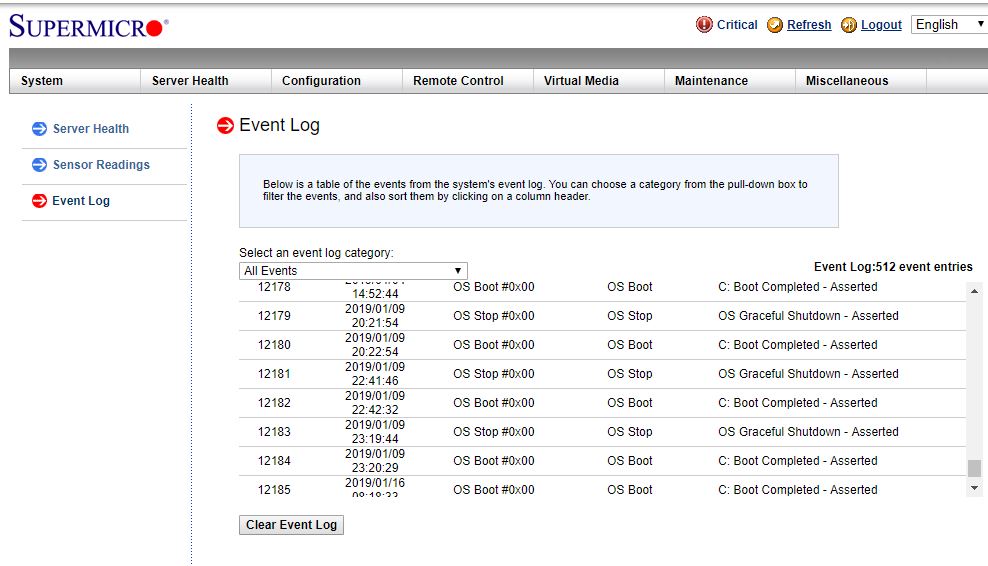Image resolution: width=988 pixels, height=566 pixels.
Task: Click the event table scrollbar down arrow
Action: 975,488
